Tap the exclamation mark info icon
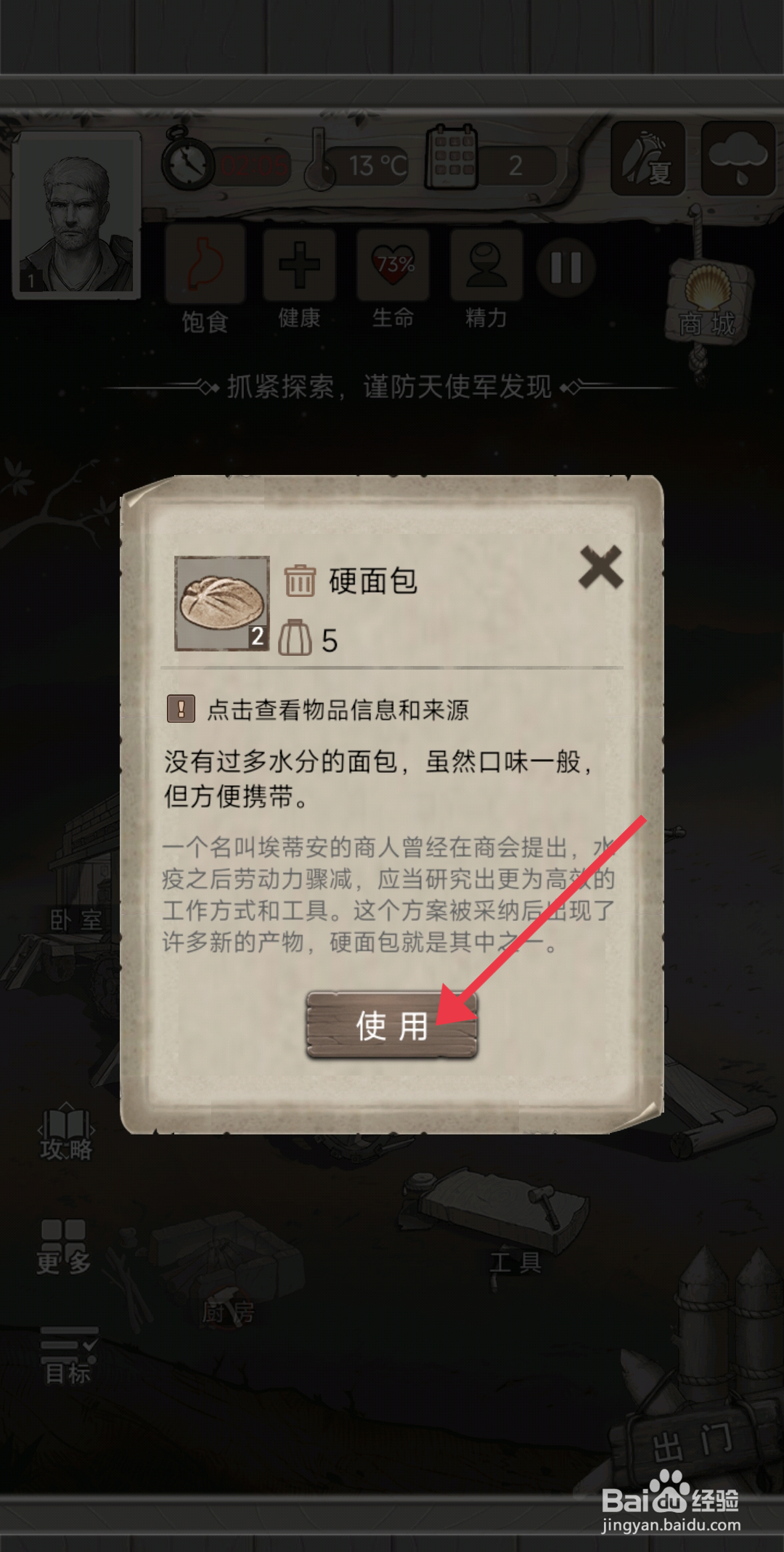This screenshot has height=1552, width=784. (181, 708)
